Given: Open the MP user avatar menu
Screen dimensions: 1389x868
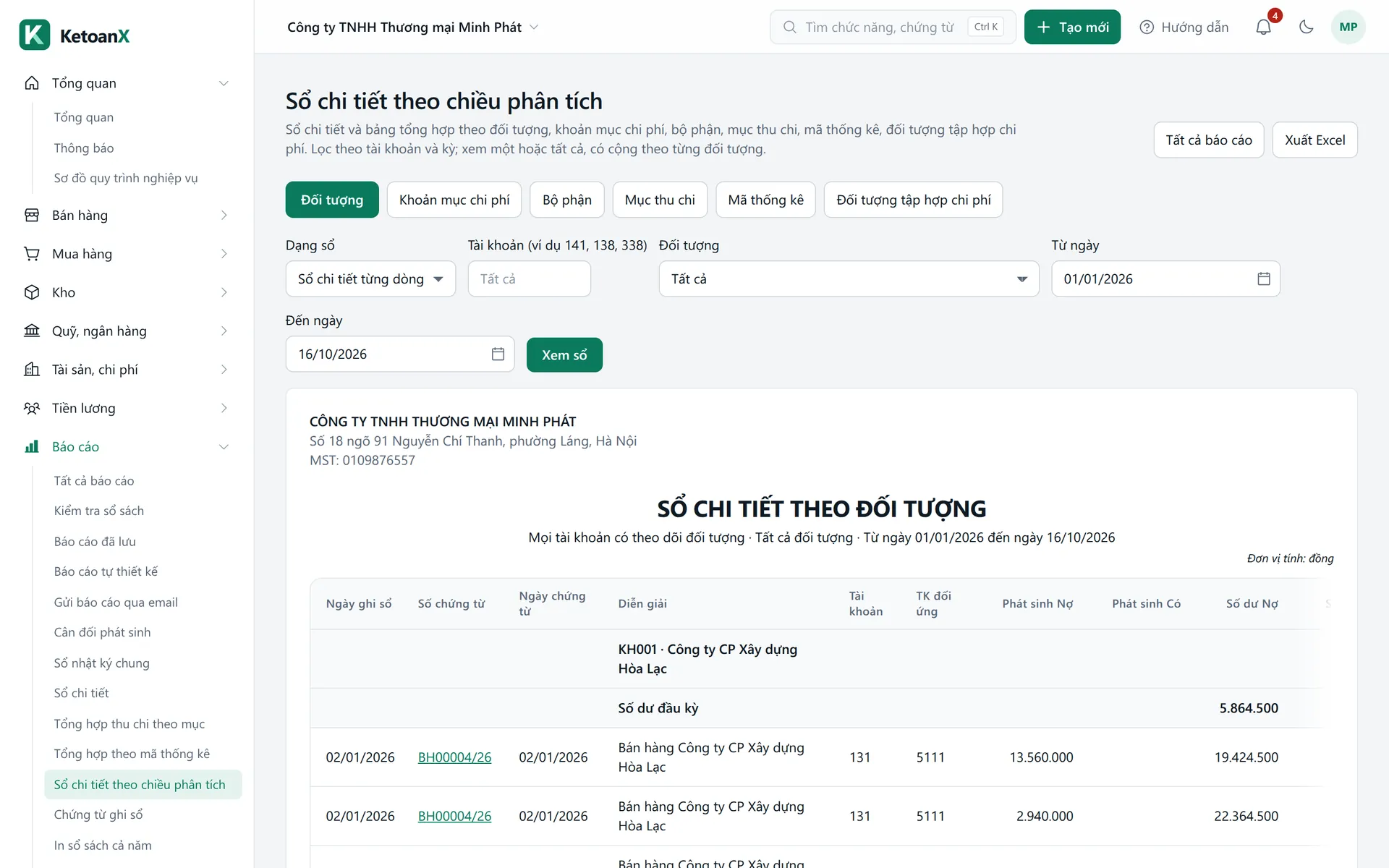Looking at the screenshot, I should 1348,27.
